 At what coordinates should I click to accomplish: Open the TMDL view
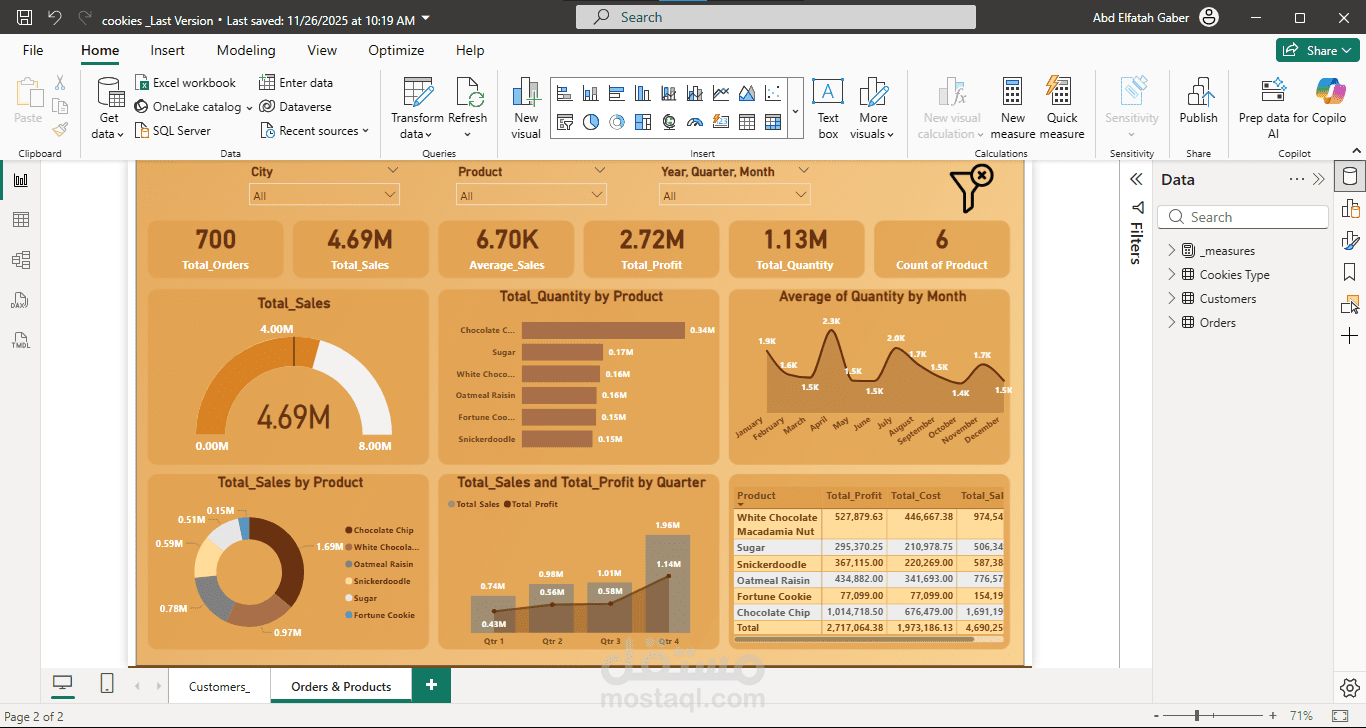pos(22,339)
